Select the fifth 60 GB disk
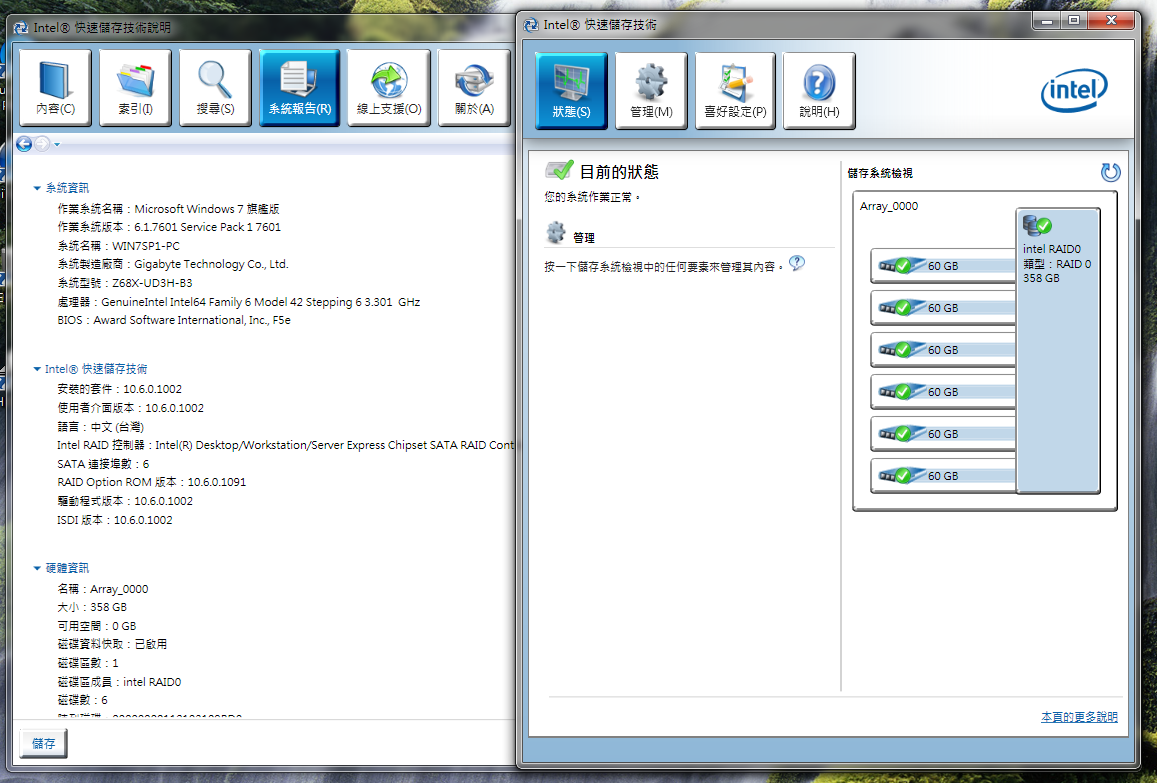This screenshot has height=783, width=1157. click(x=943, y=434)
